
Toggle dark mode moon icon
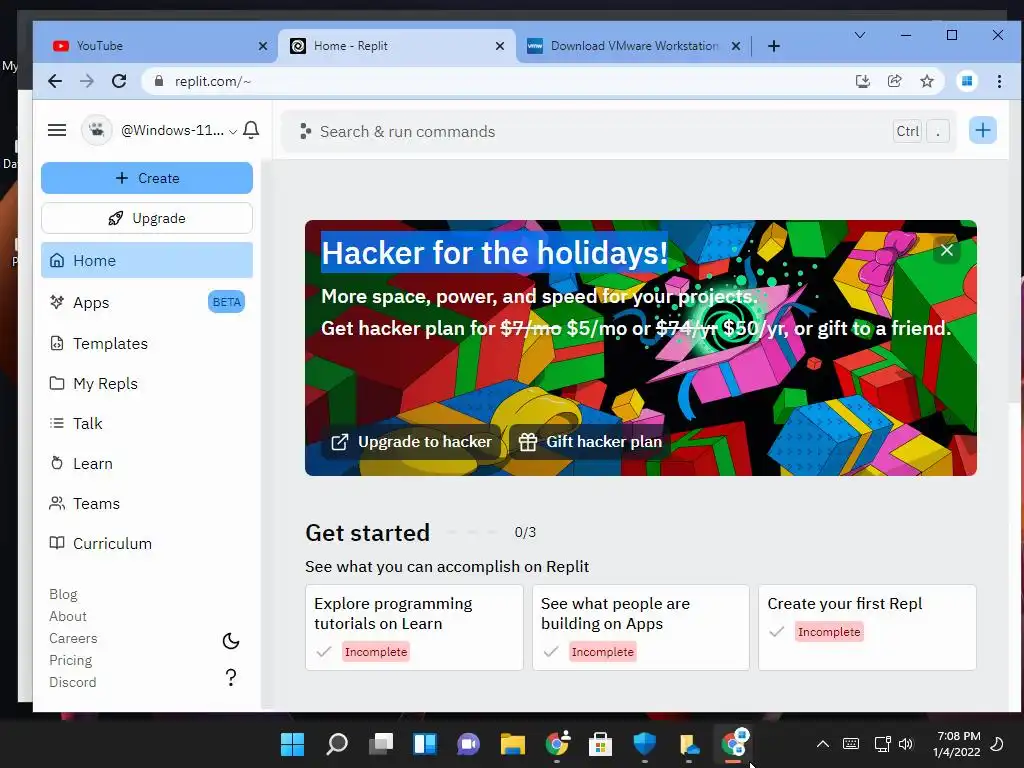[231, 641]
